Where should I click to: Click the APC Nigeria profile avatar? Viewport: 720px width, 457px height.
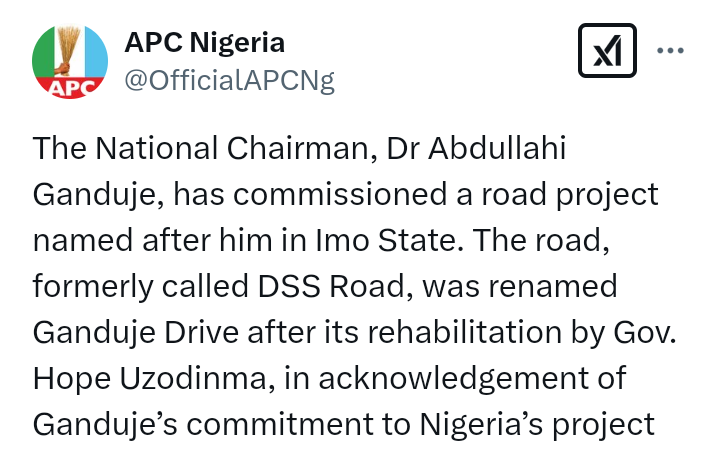point(70,62)
